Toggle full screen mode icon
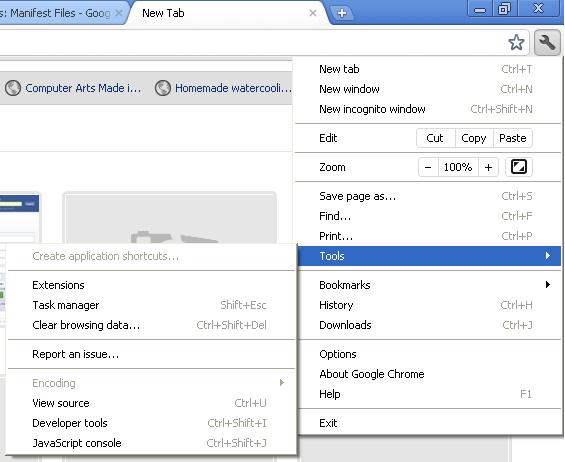Screen dimensions: 565x462 pos(519,167)
